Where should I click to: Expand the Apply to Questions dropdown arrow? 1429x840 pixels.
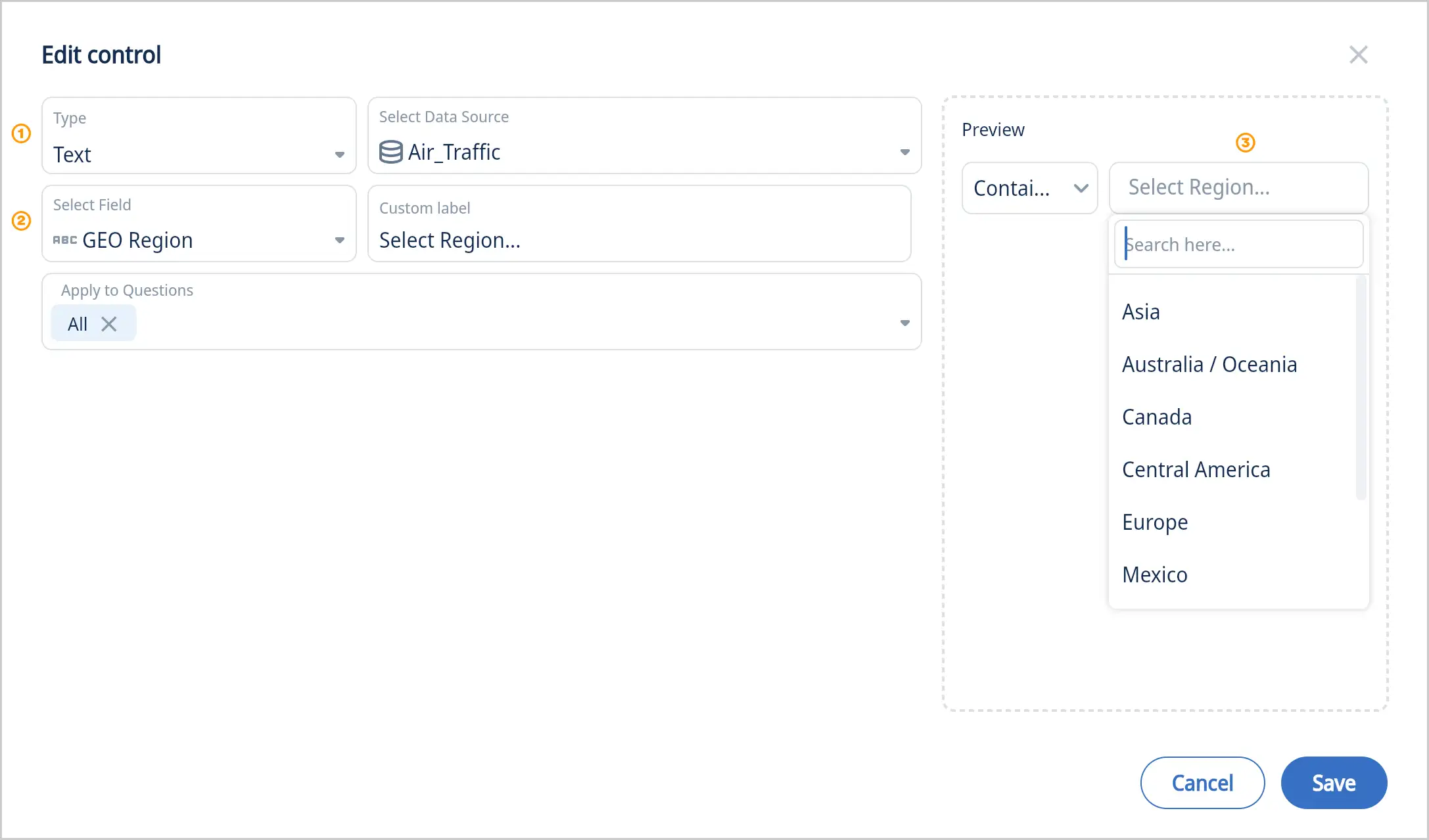pyautogui.click(x=904, y=323)
